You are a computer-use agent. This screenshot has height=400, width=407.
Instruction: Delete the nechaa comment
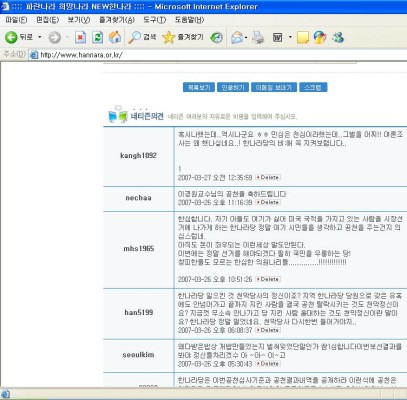[x=268, y=202]
